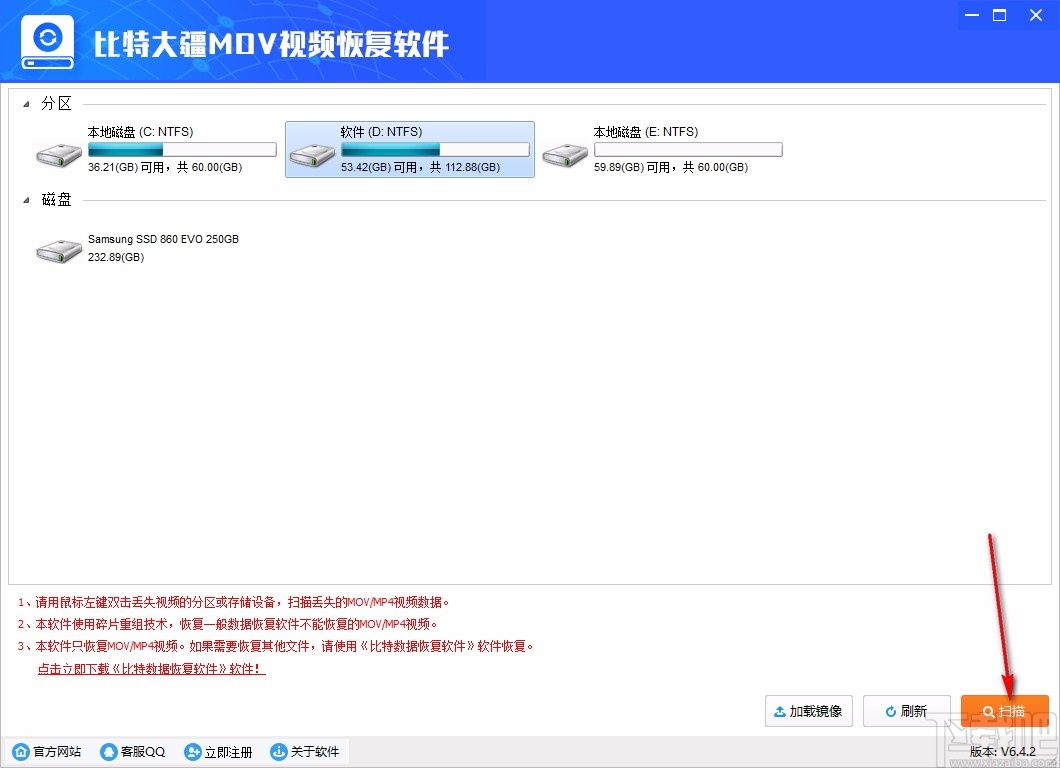The height and width of the screenshot is (768, 1060).
Task: Collapse the 分区 partitions section
Action: [x=27, y=103]
